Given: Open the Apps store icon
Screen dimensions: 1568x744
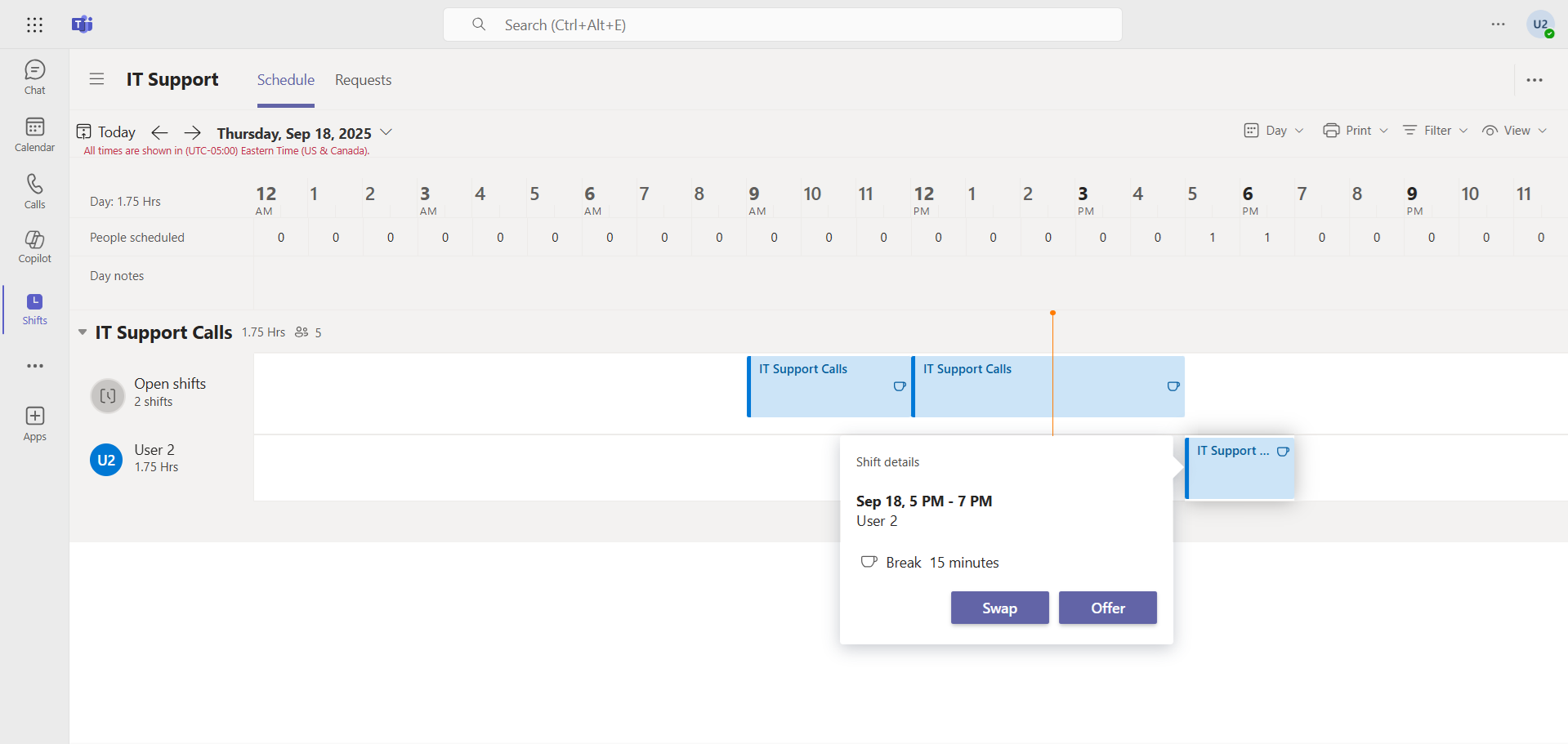Looking at the screenshot, I should 34,423.
